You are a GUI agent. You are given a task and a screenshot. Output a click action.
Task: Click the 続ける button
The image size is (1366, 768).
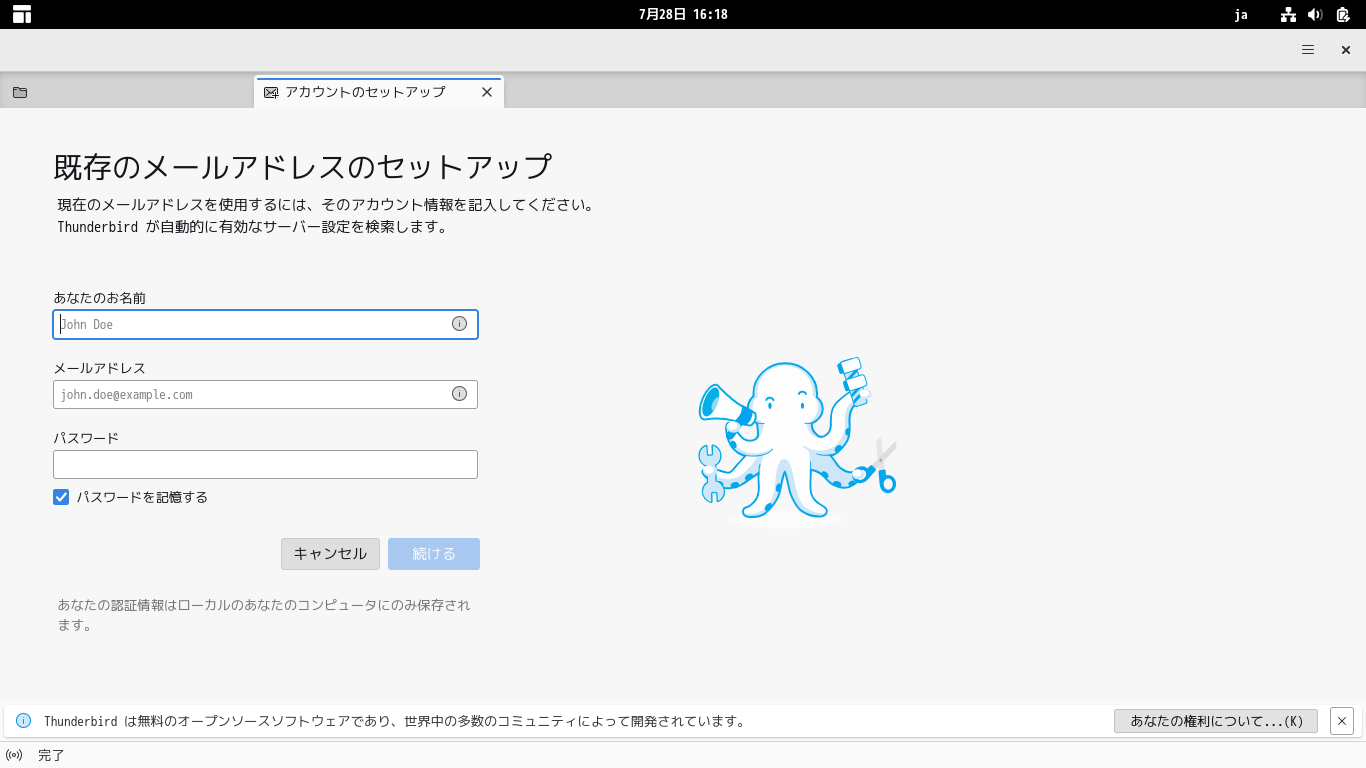(434, 554)
